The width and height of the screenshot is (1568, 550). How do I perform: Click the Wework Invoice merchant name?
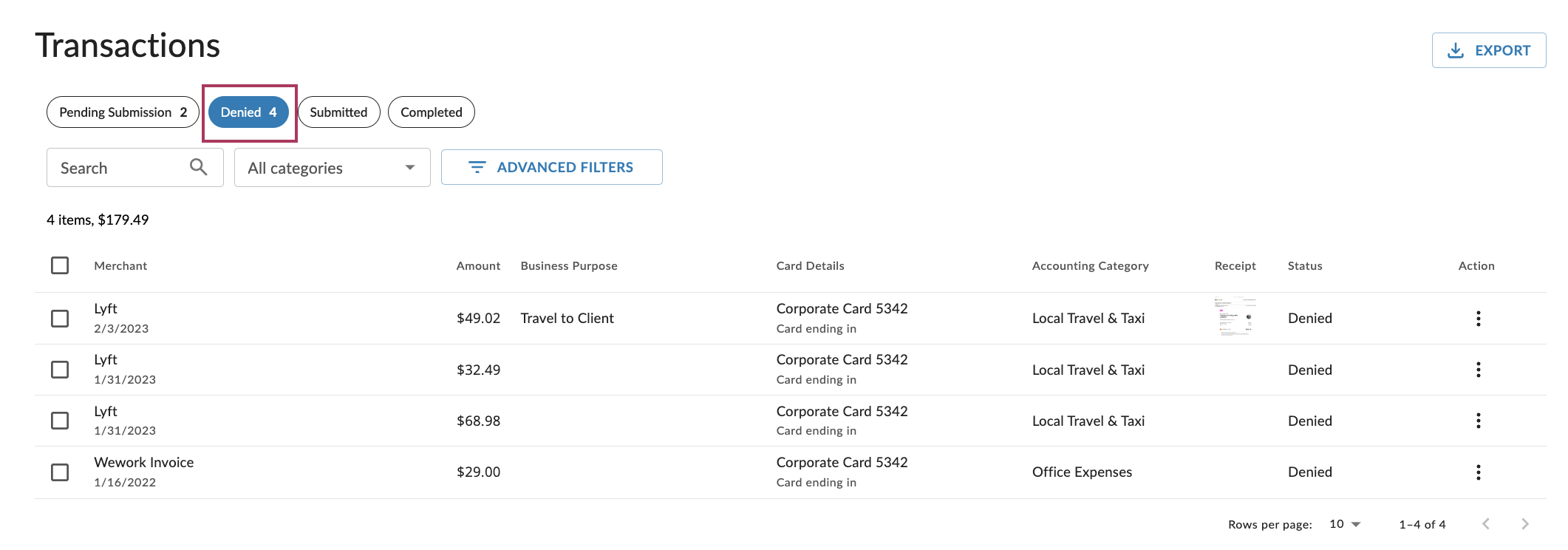coord(143,462)
